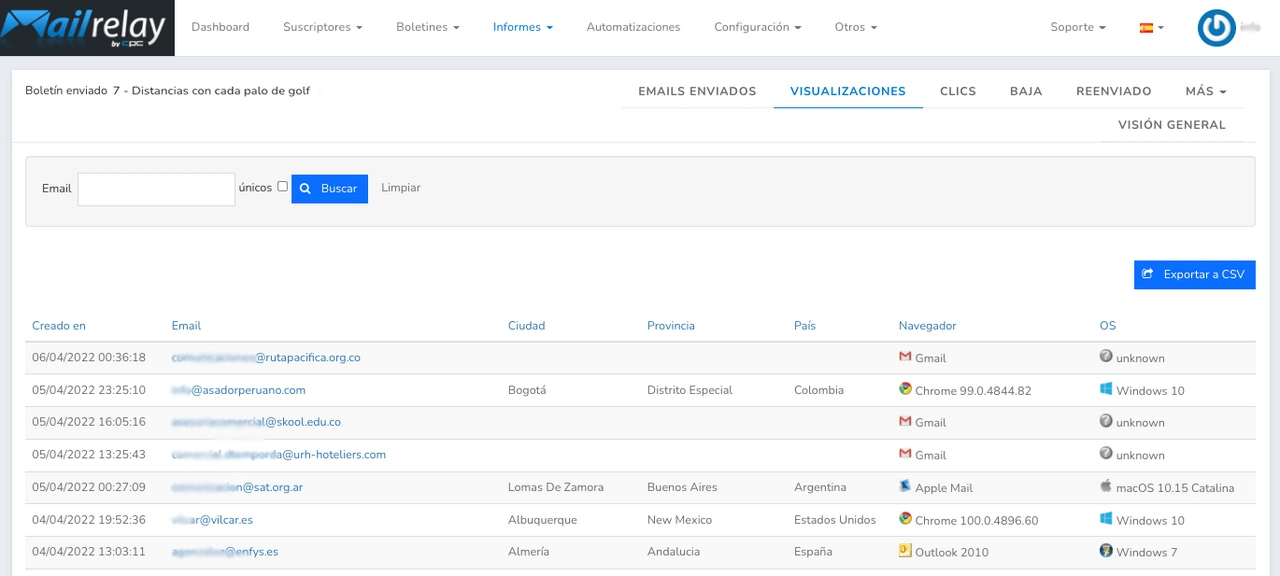Toggle the únicos checkbox
Screen dimensions: 1280x576
click(x=283, y=186)
